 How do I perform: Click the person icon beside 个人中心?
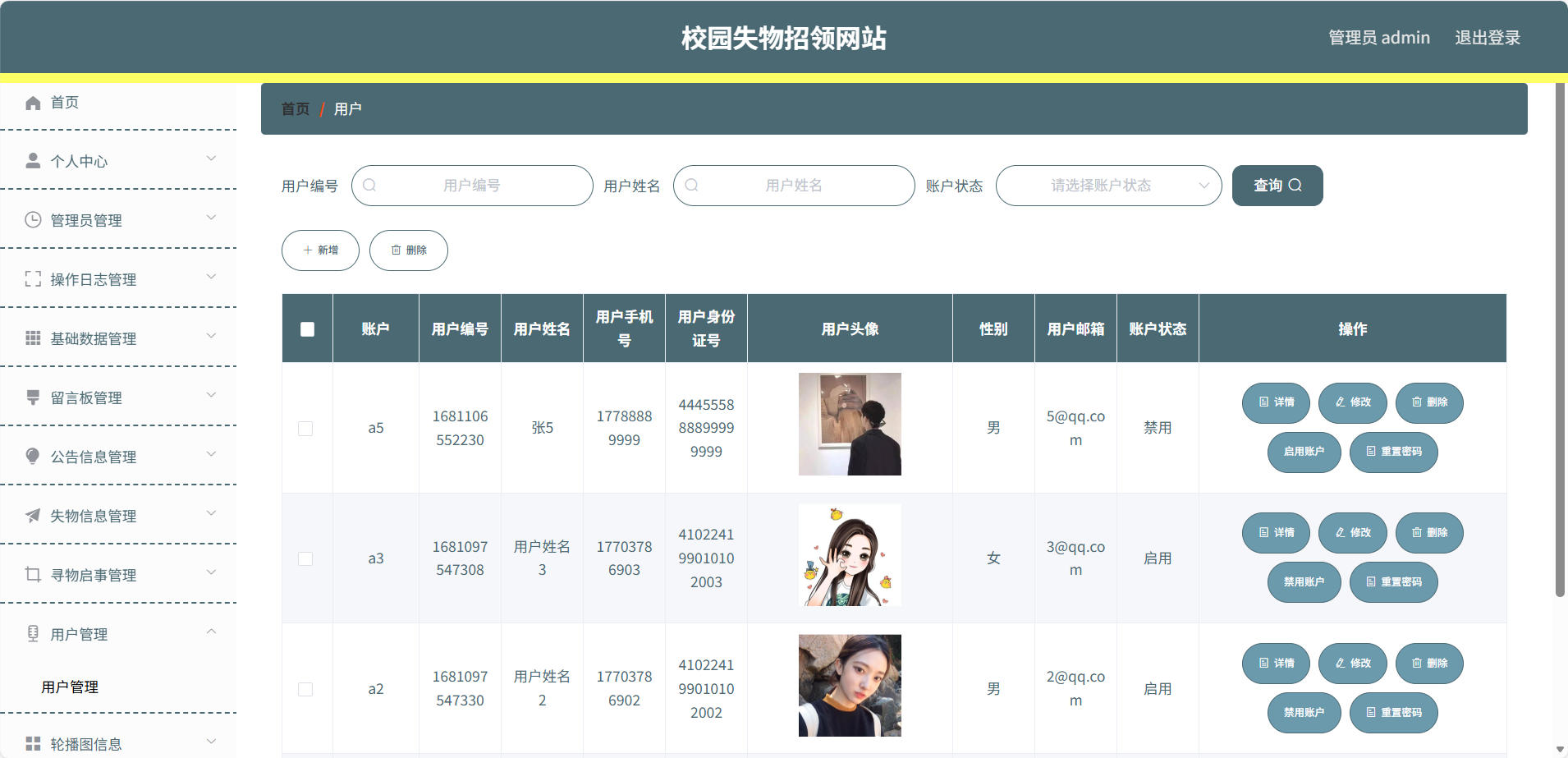pos(33,161)
